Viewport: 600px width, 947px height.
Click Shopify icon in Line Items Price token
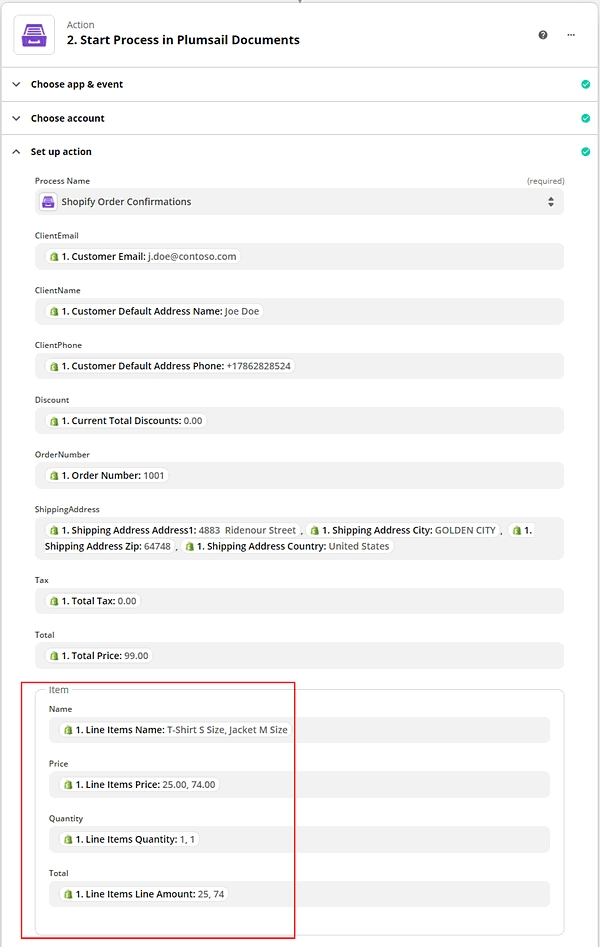coord(68,785)
